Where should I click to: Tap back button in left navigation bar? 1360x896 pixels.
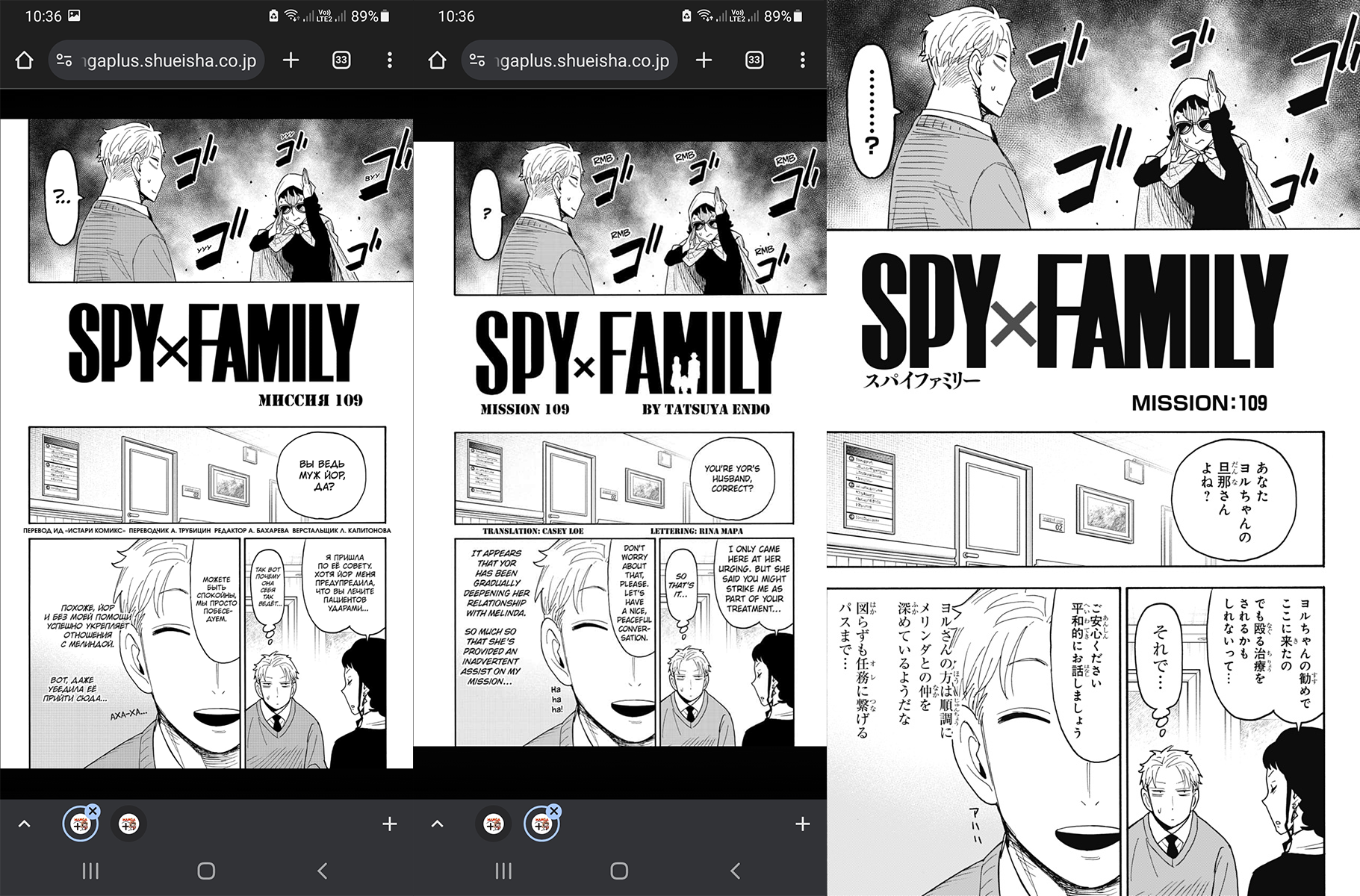[322, 871]
